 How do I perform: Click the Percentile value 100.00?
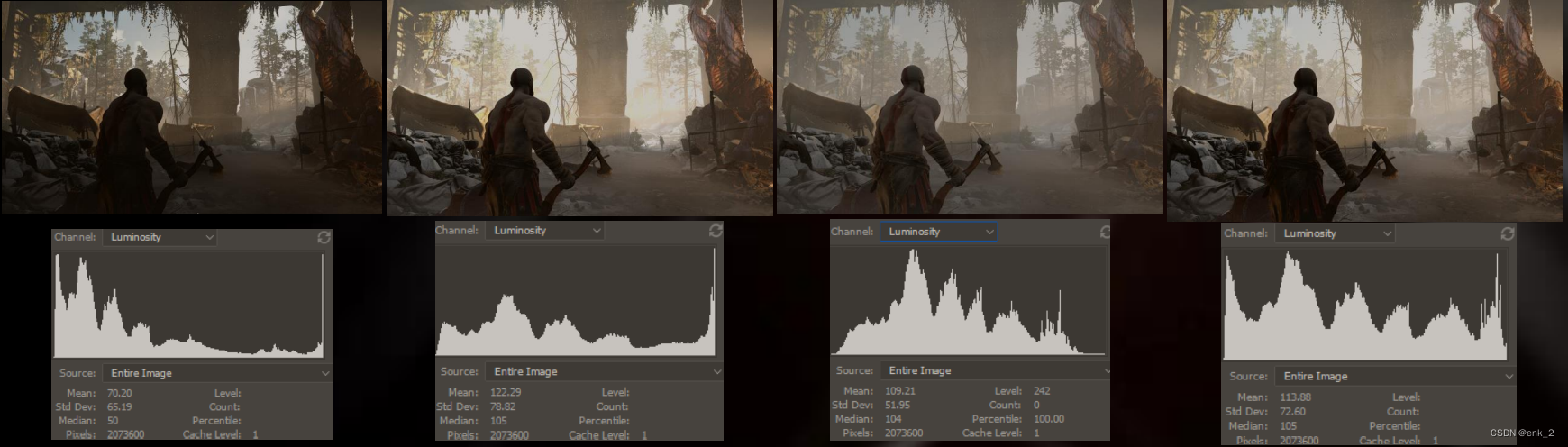coord(1049,419)
